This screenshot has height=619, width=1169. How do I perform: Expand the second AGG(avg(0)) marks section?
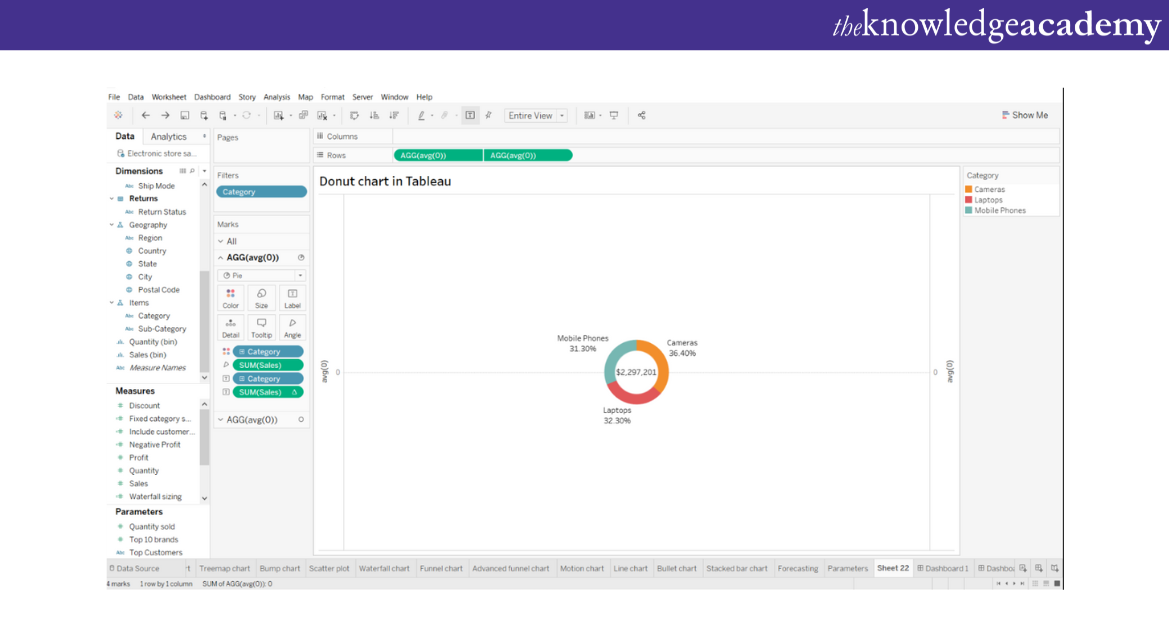point(221,420)
